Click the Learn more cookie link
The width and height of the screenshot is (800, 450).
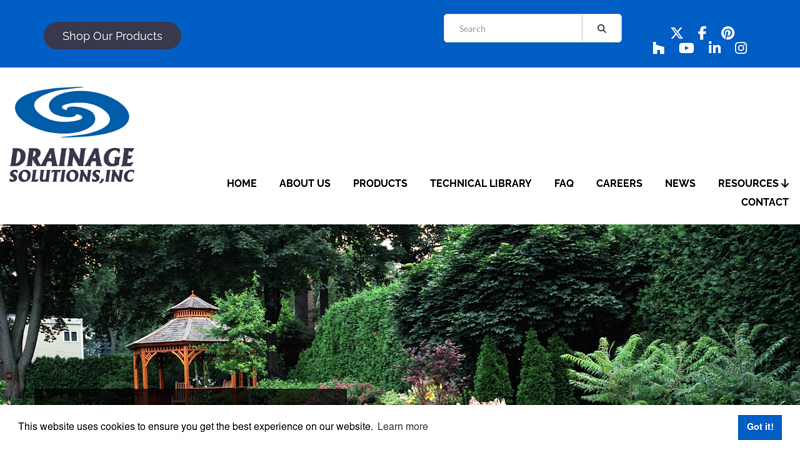403,427
